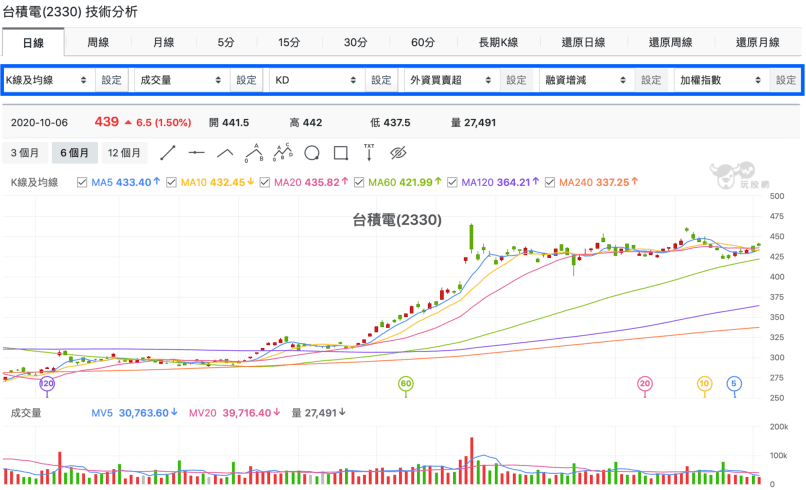
Task: Uncheck the MA20 moving average checkbox
Action: [265, 183]
